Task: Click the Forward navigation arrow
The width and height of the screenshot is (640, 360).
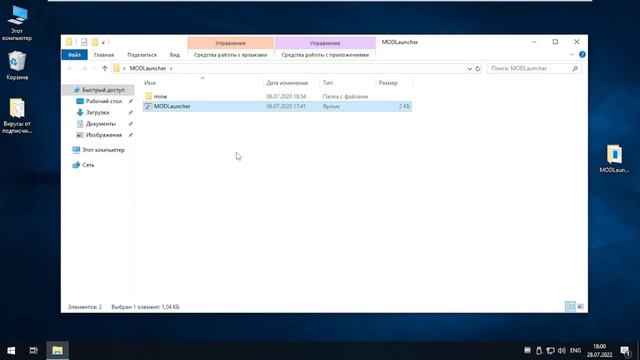Action: click(x=84, y=69)
